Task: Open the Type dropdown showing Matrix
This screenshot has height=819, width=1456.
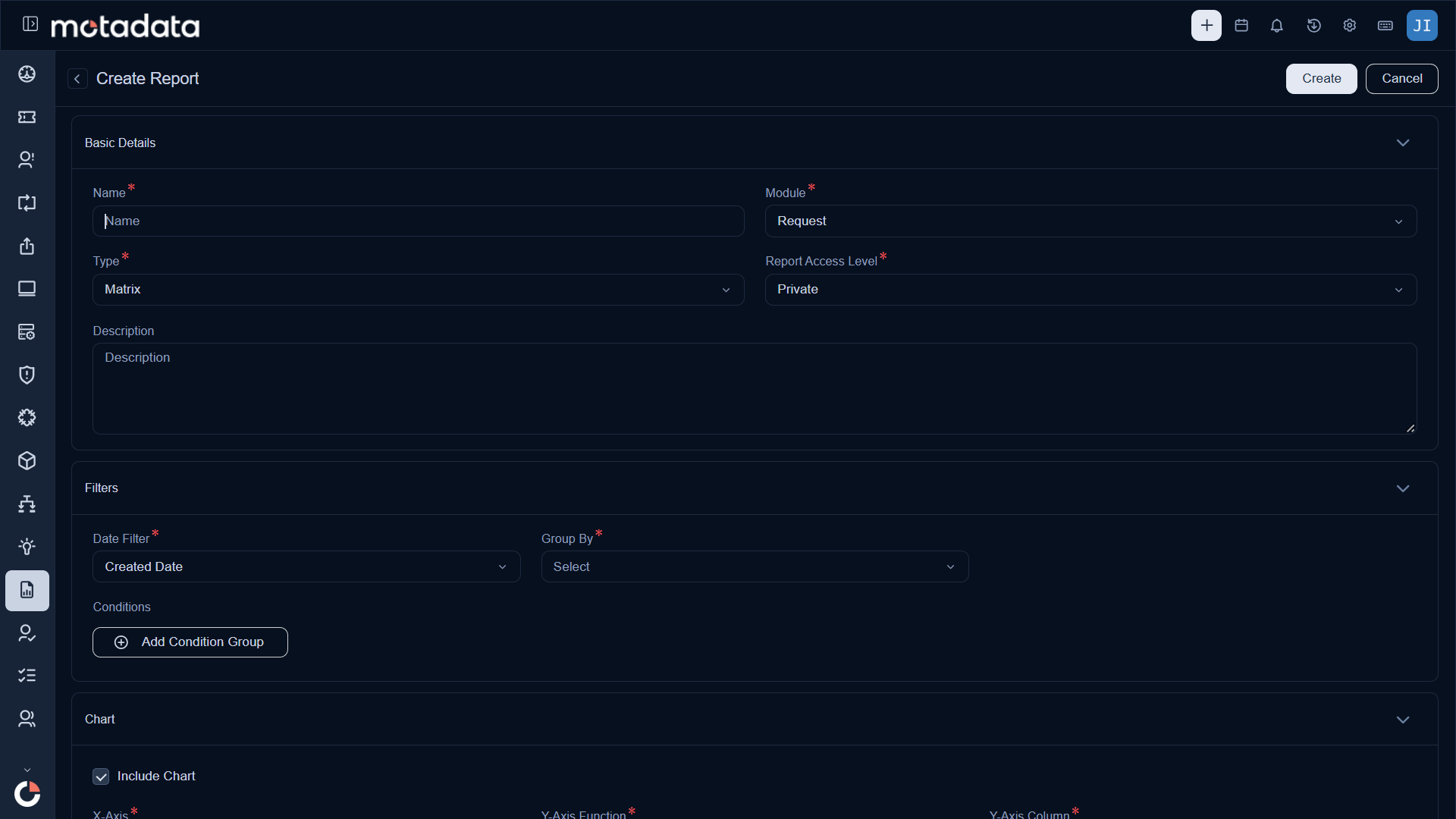Action: (x=418, y=290)
